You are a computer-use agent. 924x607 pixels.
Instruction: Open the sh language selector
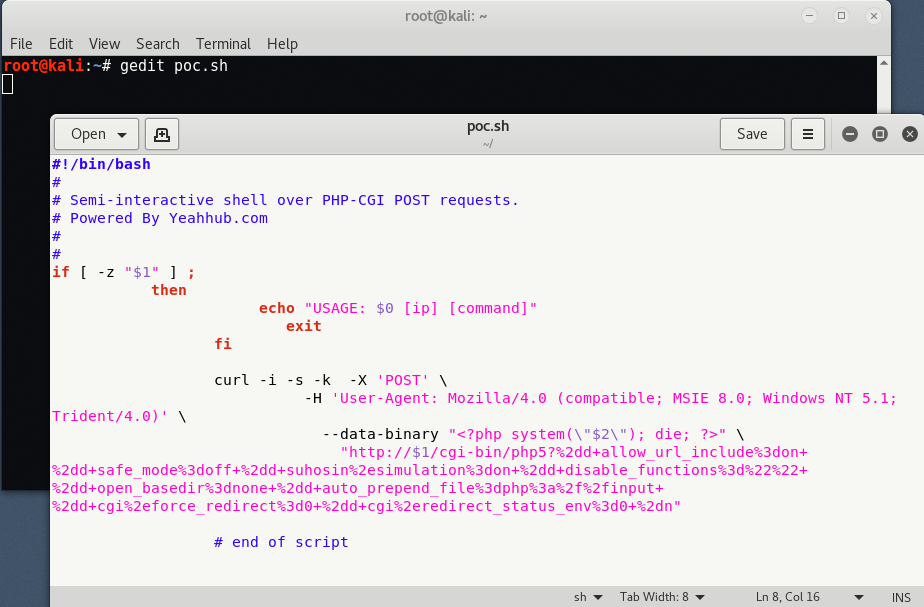588,597
